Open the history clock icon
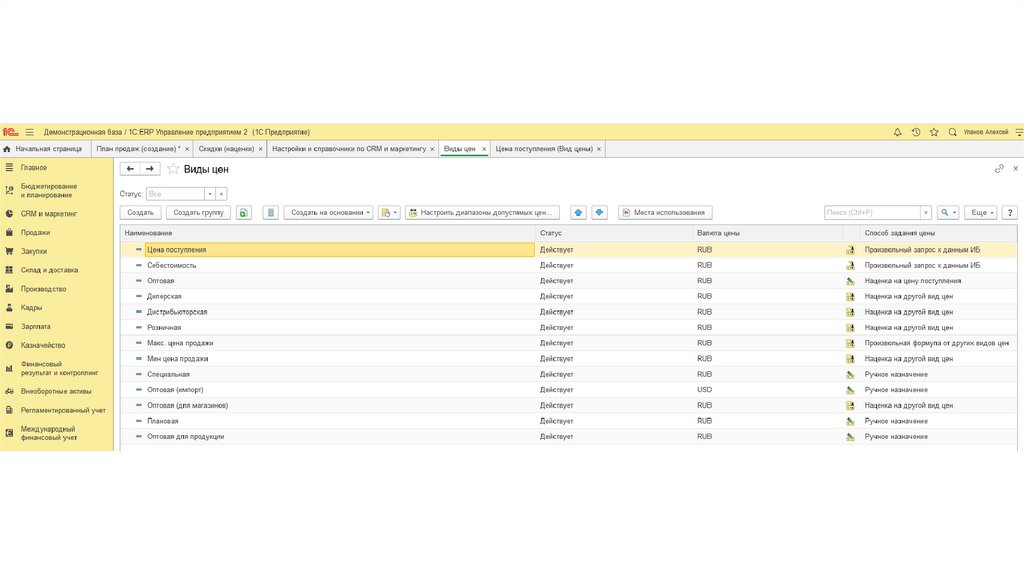 click(916, 132)
